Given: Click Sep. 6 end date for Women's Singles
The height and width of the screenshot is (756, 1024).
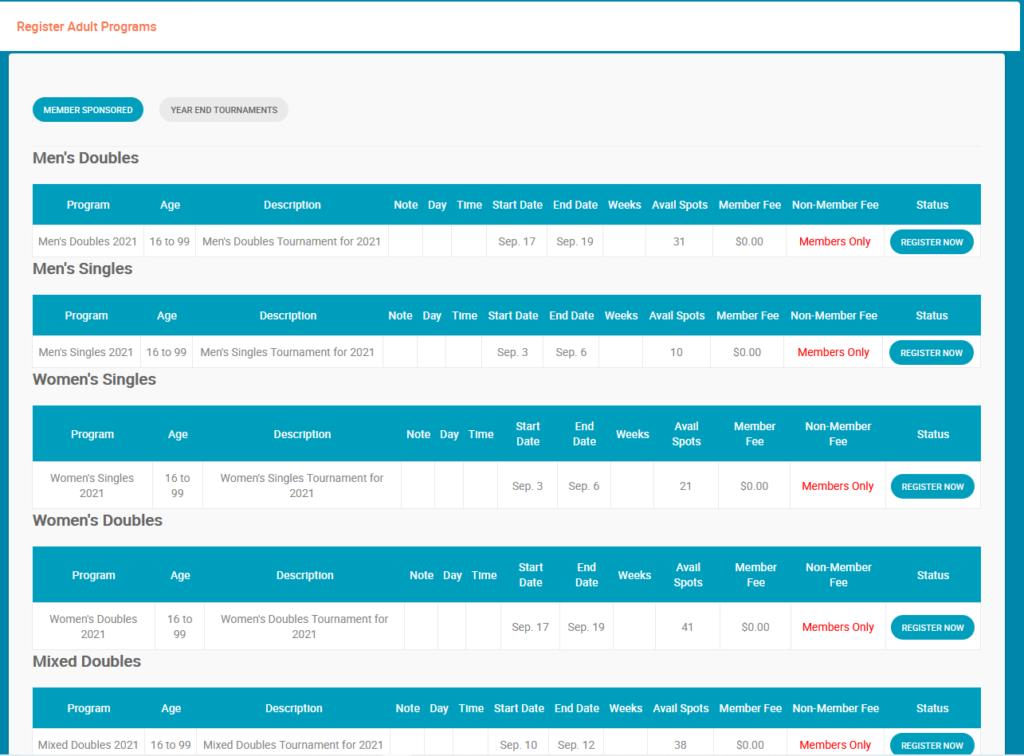Looking at the screenshot, I should click(584, 486).
